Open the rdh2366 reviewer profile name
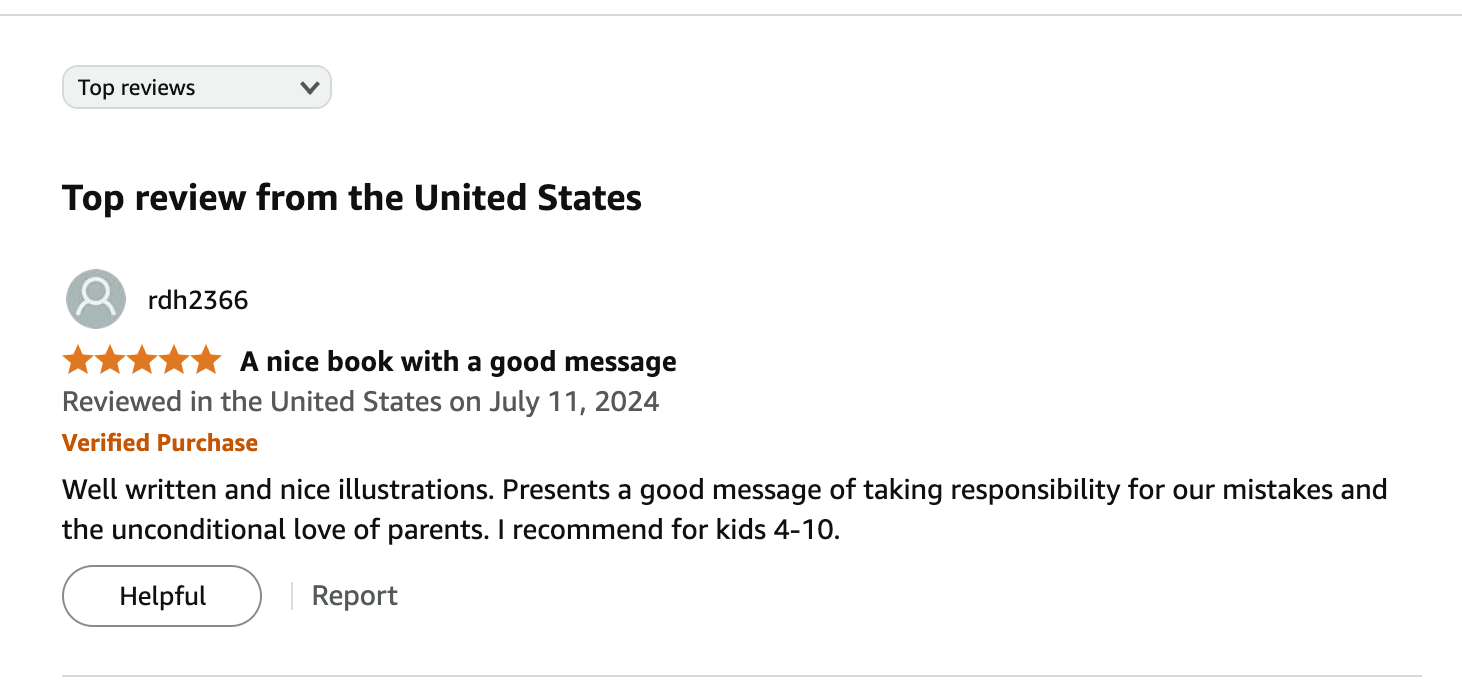1462x684 pixels. coord(198,300)
